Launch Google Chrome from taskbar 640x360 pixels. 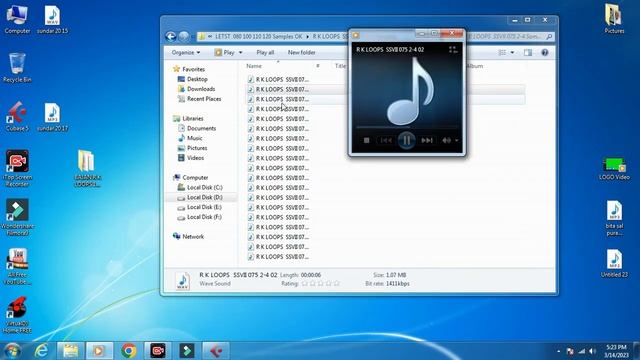(129, 351)
